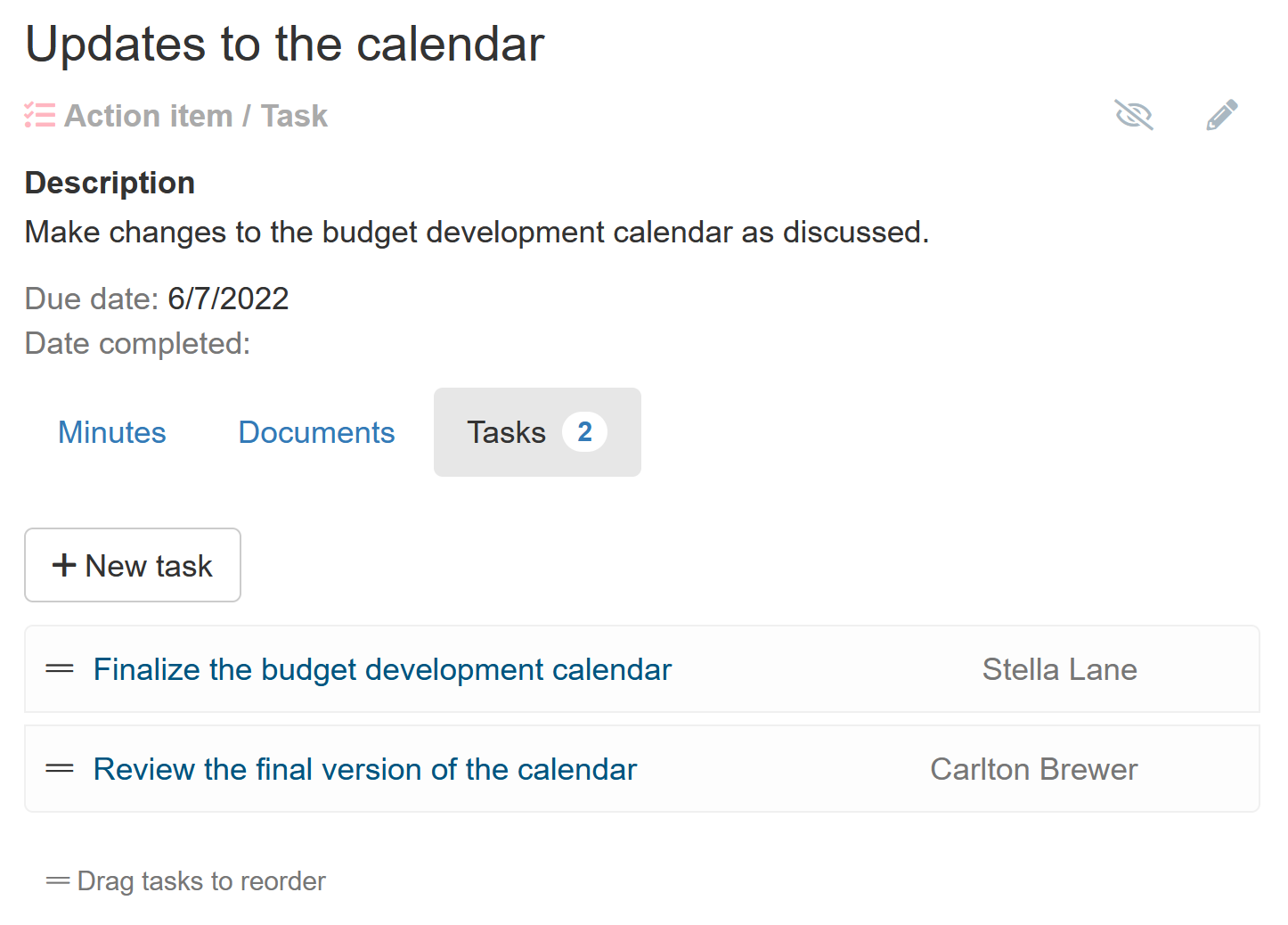Click the pencil edit icon

click(1222, 115)
